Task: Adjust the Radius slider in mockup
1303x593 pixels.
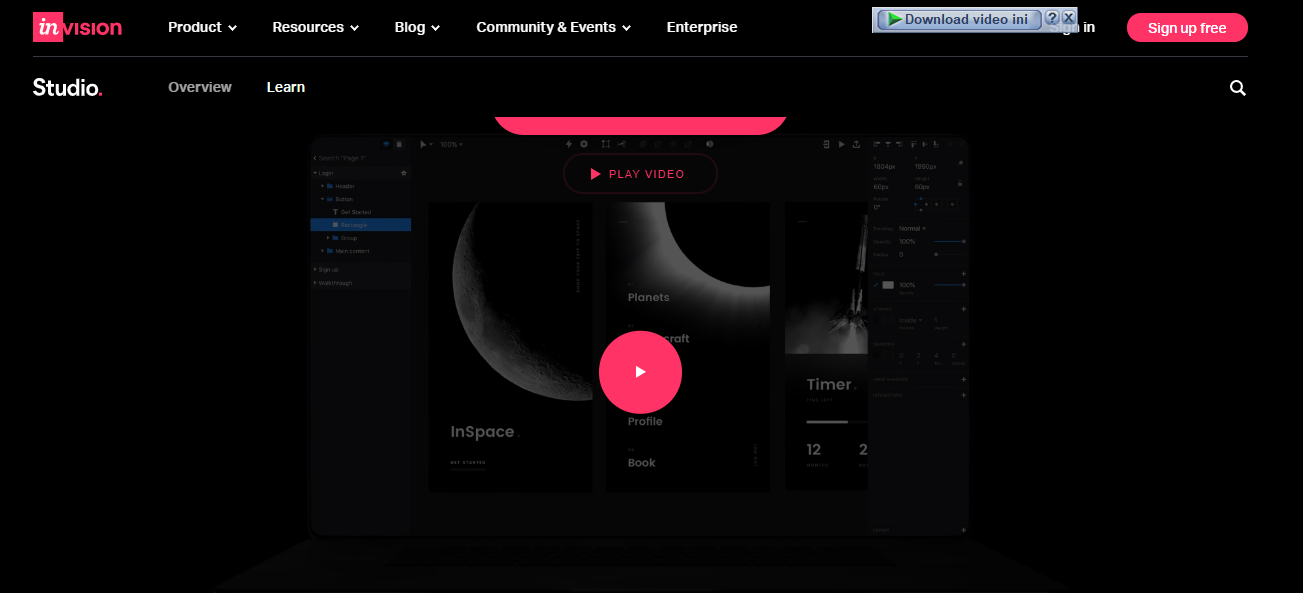Action: tap(950, 255)
